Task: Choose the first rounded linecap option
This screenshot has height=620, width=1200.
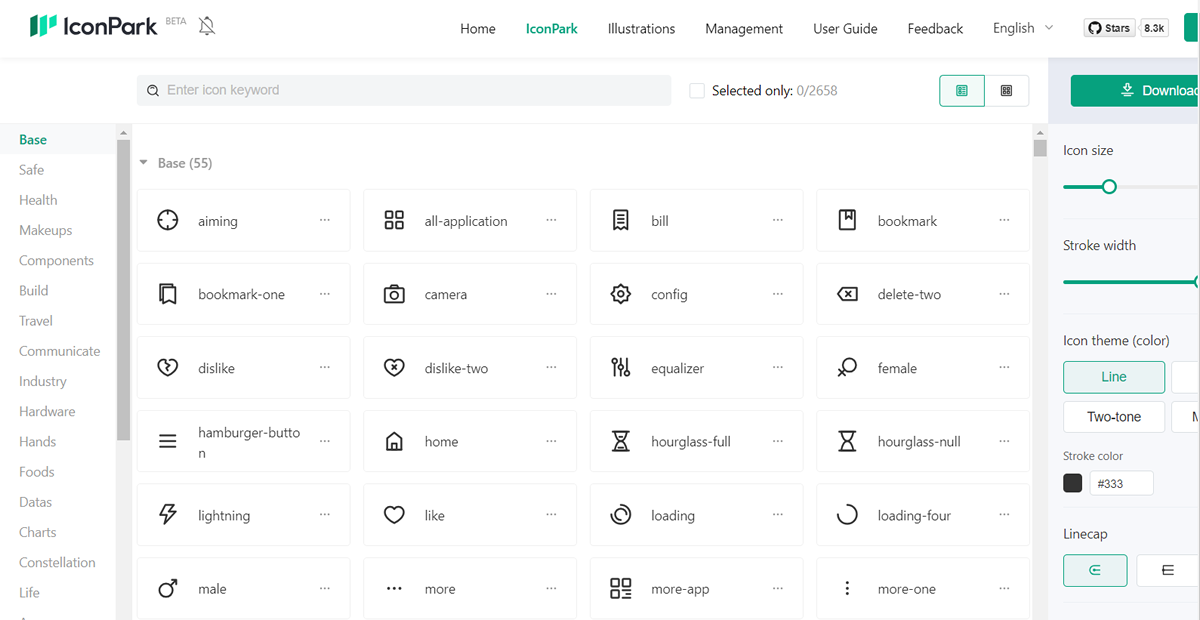Action: (x=1095, y=570)
